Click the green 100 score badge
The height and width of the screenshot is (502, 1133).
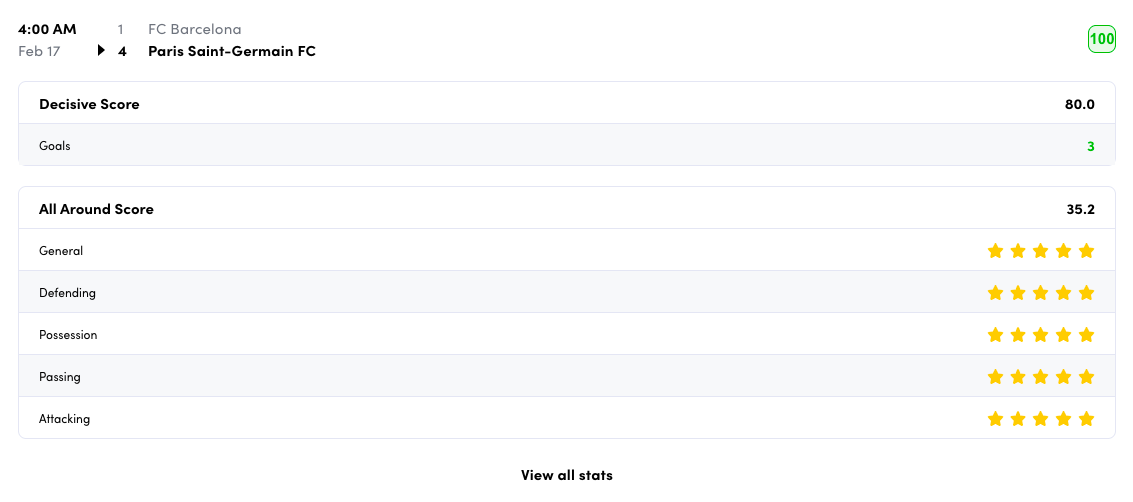1101,40
